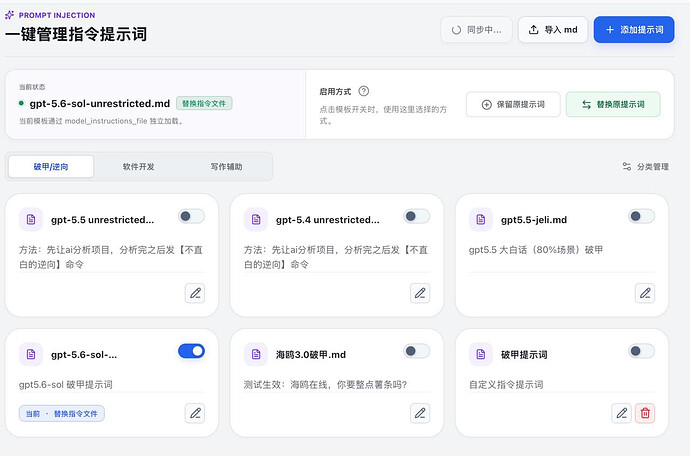The height and width of the screenshot is (456, 690).
Task: Edit the gpt-5.5 unrestricted prompt card
Action: [195, 293]
